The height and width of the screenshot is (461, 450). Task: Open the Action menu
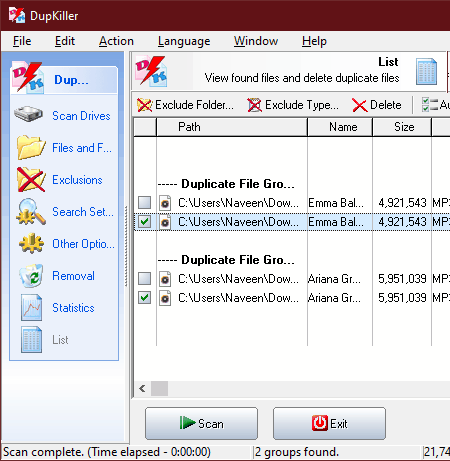[x=116, y=41]
